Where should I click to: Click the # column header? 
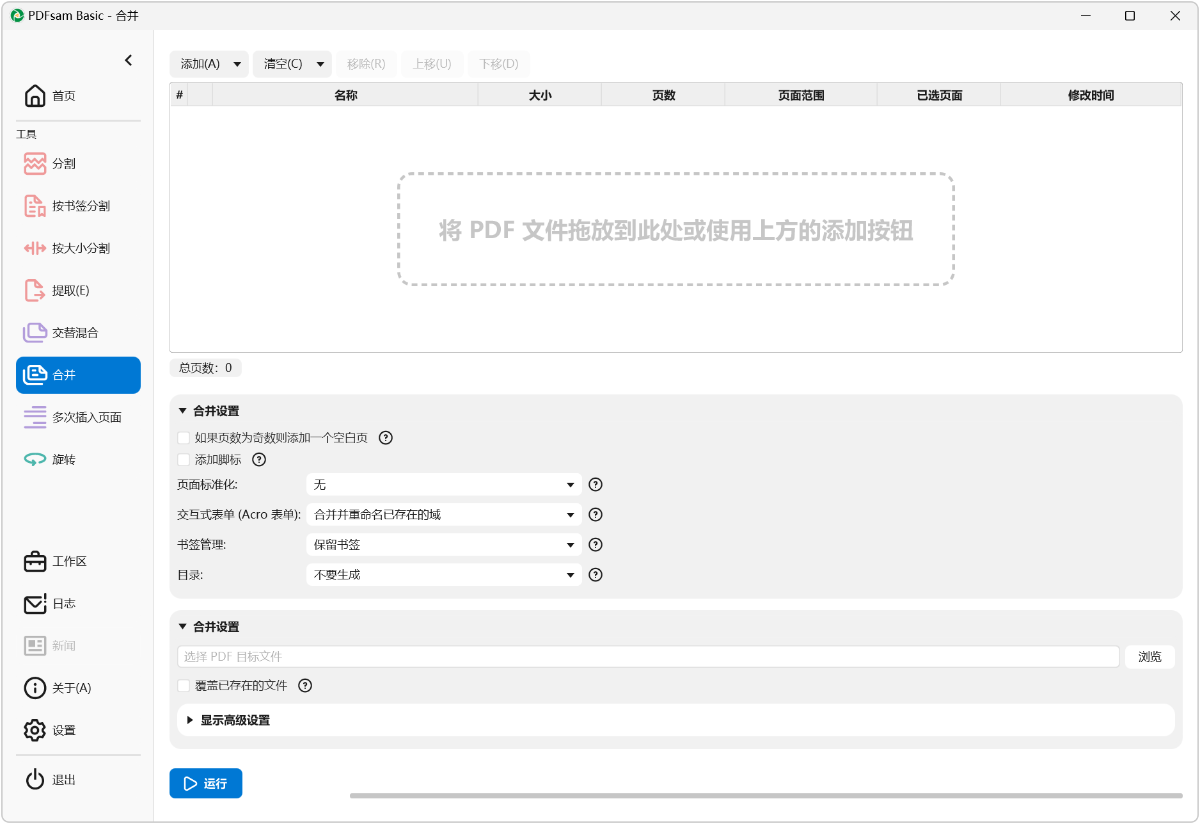(x=179, y=95)
